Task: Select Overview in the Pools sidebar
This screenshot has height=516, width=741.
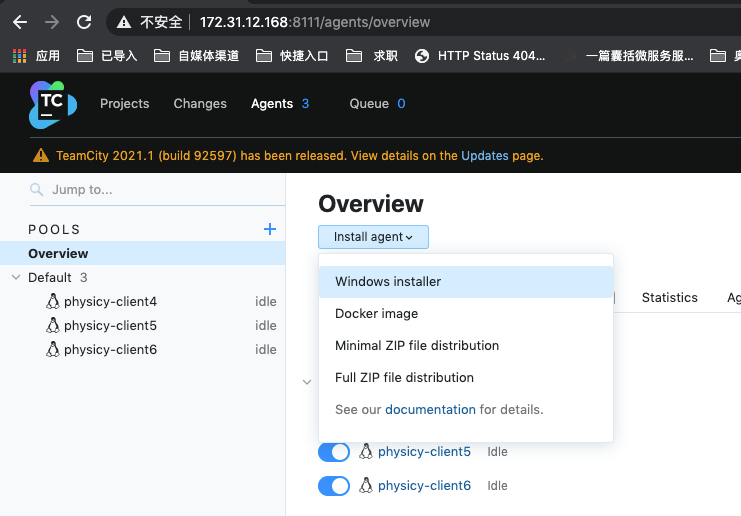Action: (142, 253)
